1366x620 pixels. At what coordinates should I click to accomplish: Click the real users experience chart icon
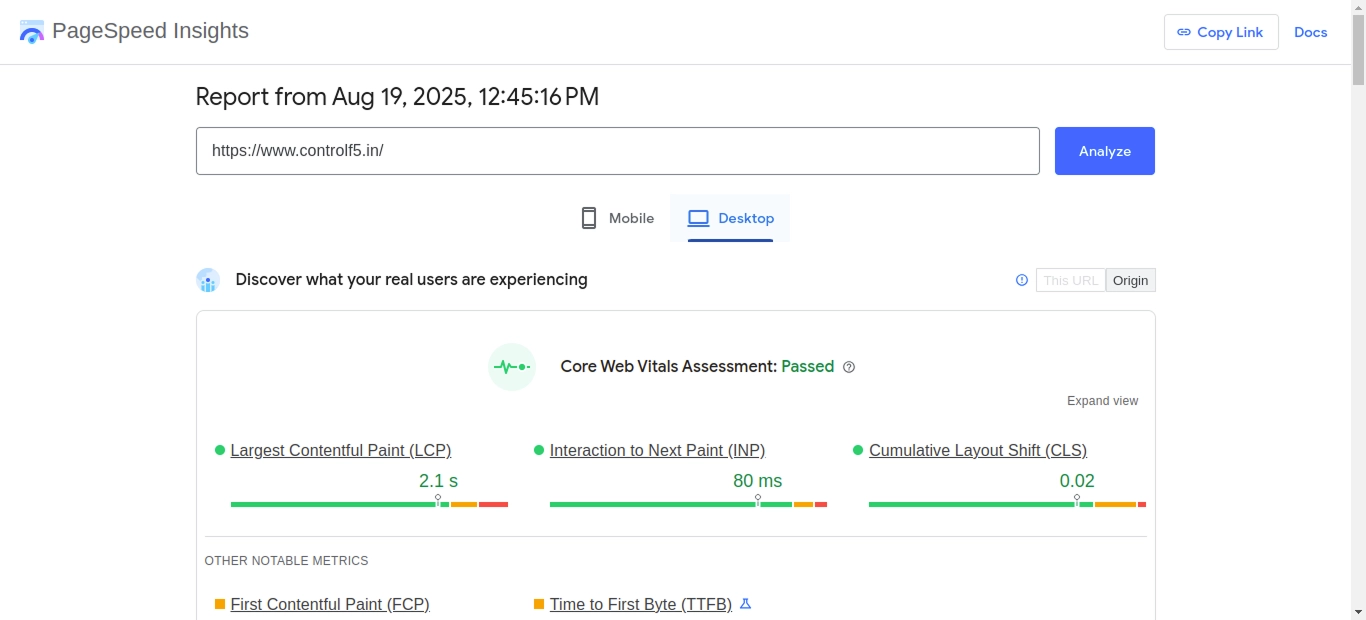click(208, 280)
